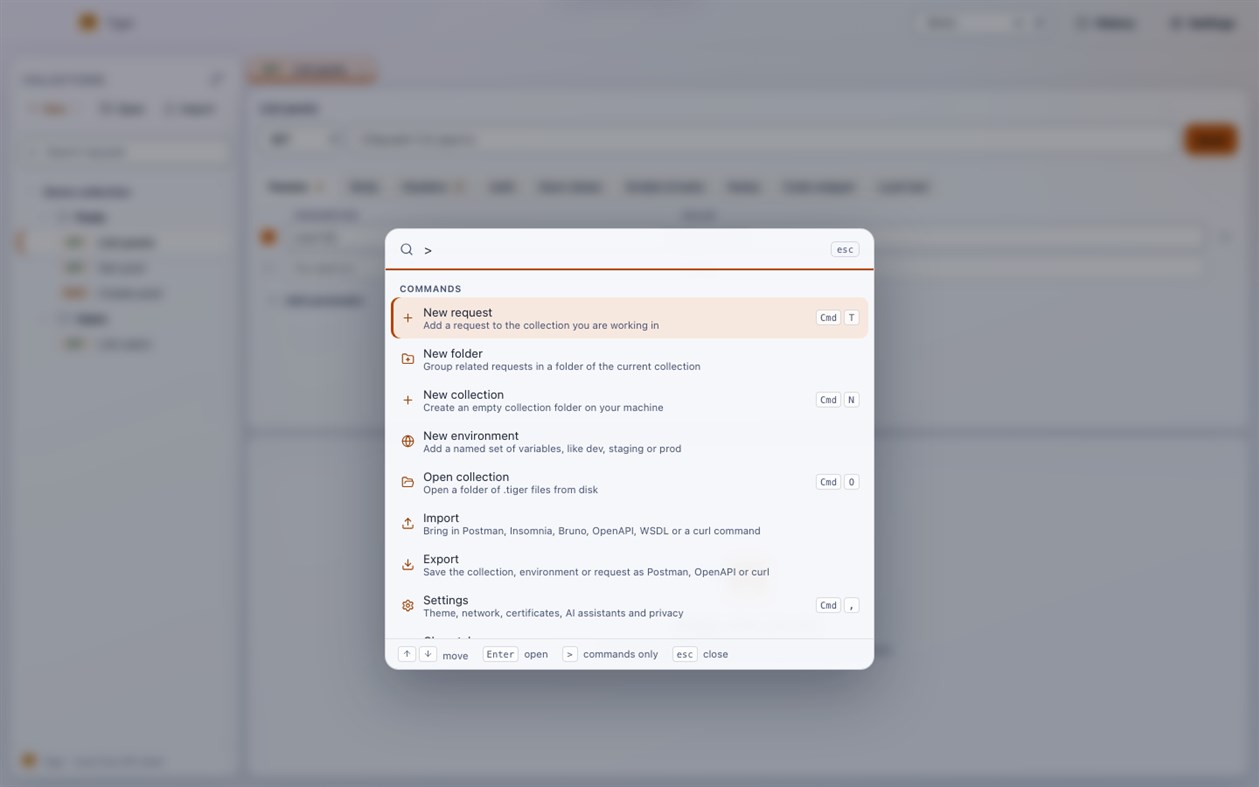Viewport: 1259px width, 787px height.
Task: Click the Cmd O shortcut badge
Action: (838, 482)
